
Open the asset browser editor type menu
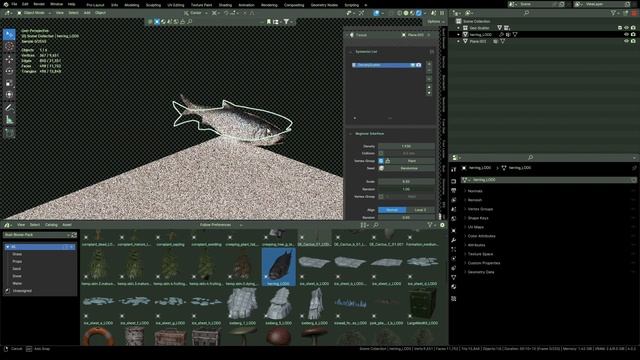(8, 225)
